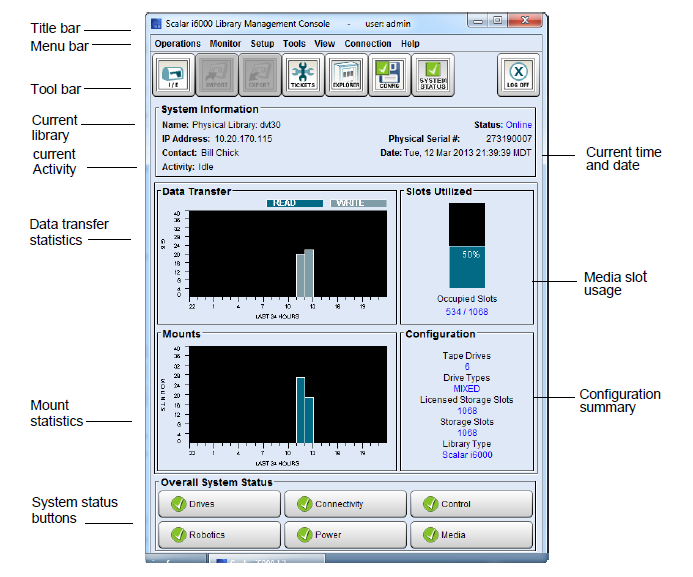Click the contact name Bill Chick
The height and width of the screenshot is (577, 693).
tap(220, 153)
